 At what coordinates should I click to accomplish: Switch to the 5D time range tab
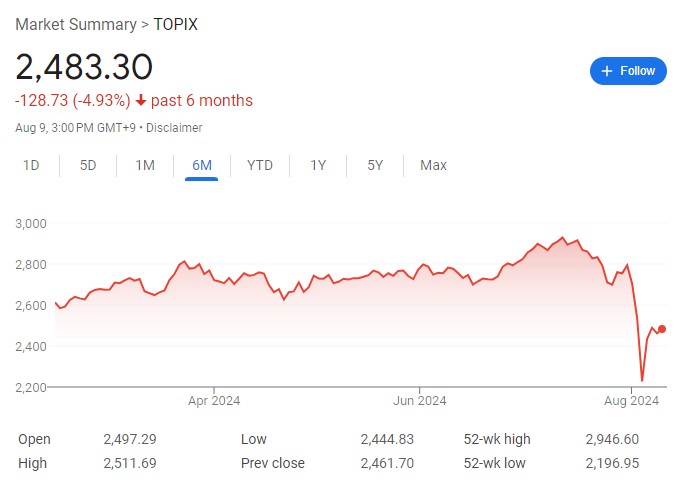point(88,165)
